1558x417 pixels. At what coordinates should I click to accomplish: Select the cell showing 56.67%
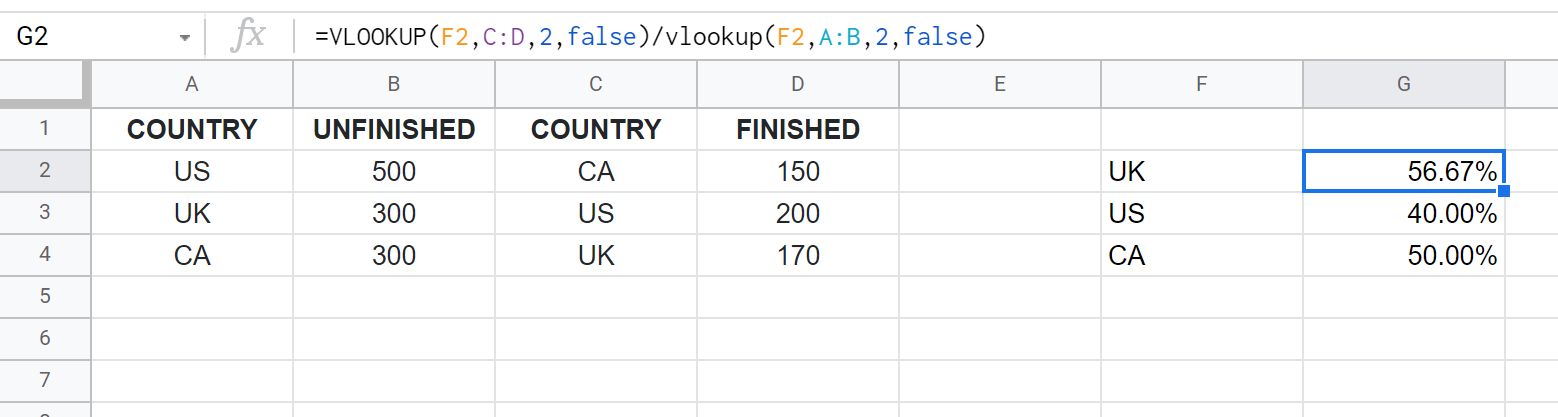(x=1403, y=171)
